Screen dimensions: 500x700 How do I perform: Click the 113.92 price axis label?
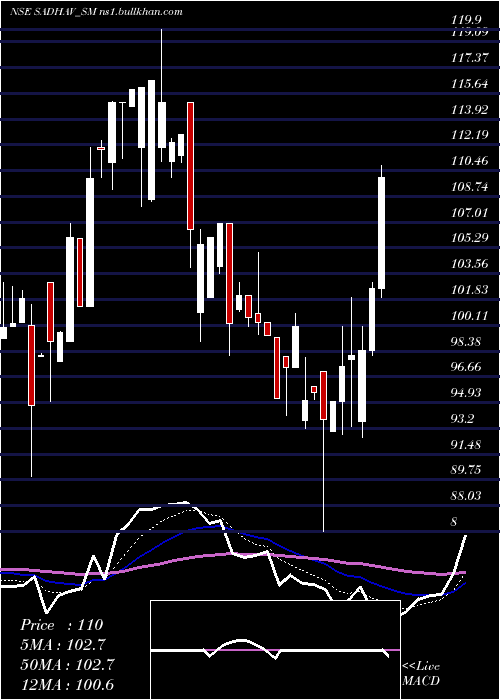[x=469, y=109]
